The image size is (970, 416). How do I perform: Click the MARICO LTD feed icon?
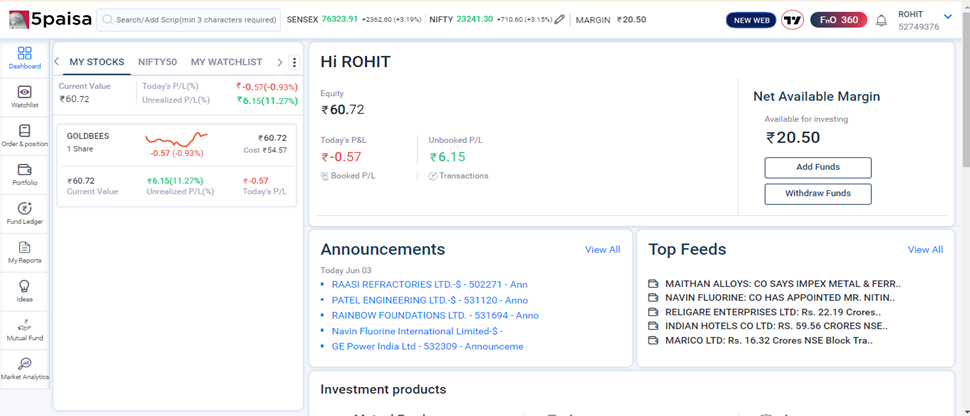pyautogui.click(x=653, y=340)
